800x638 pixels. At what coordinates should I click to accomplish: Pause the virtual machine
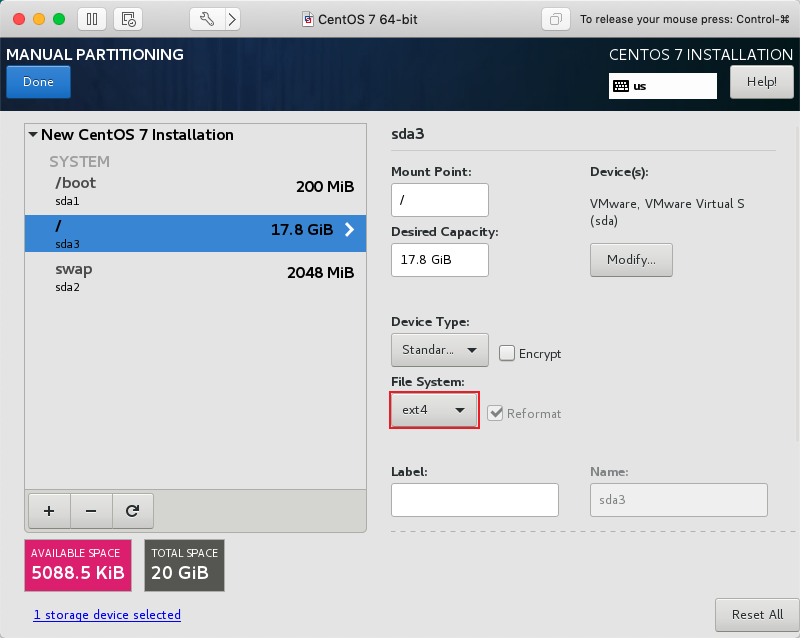click(x=92, y=19)
